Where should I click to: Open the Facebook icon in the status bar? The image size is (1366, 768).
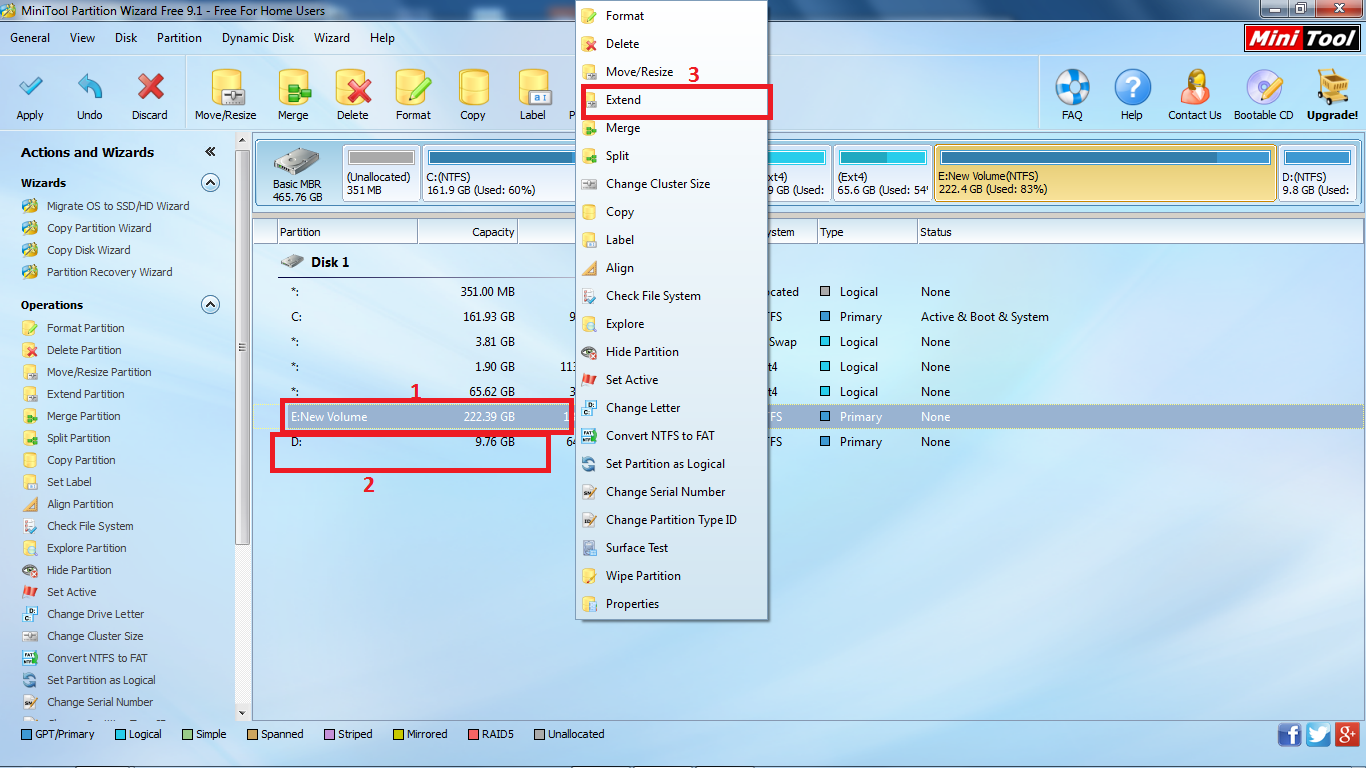pos(1290,735)
